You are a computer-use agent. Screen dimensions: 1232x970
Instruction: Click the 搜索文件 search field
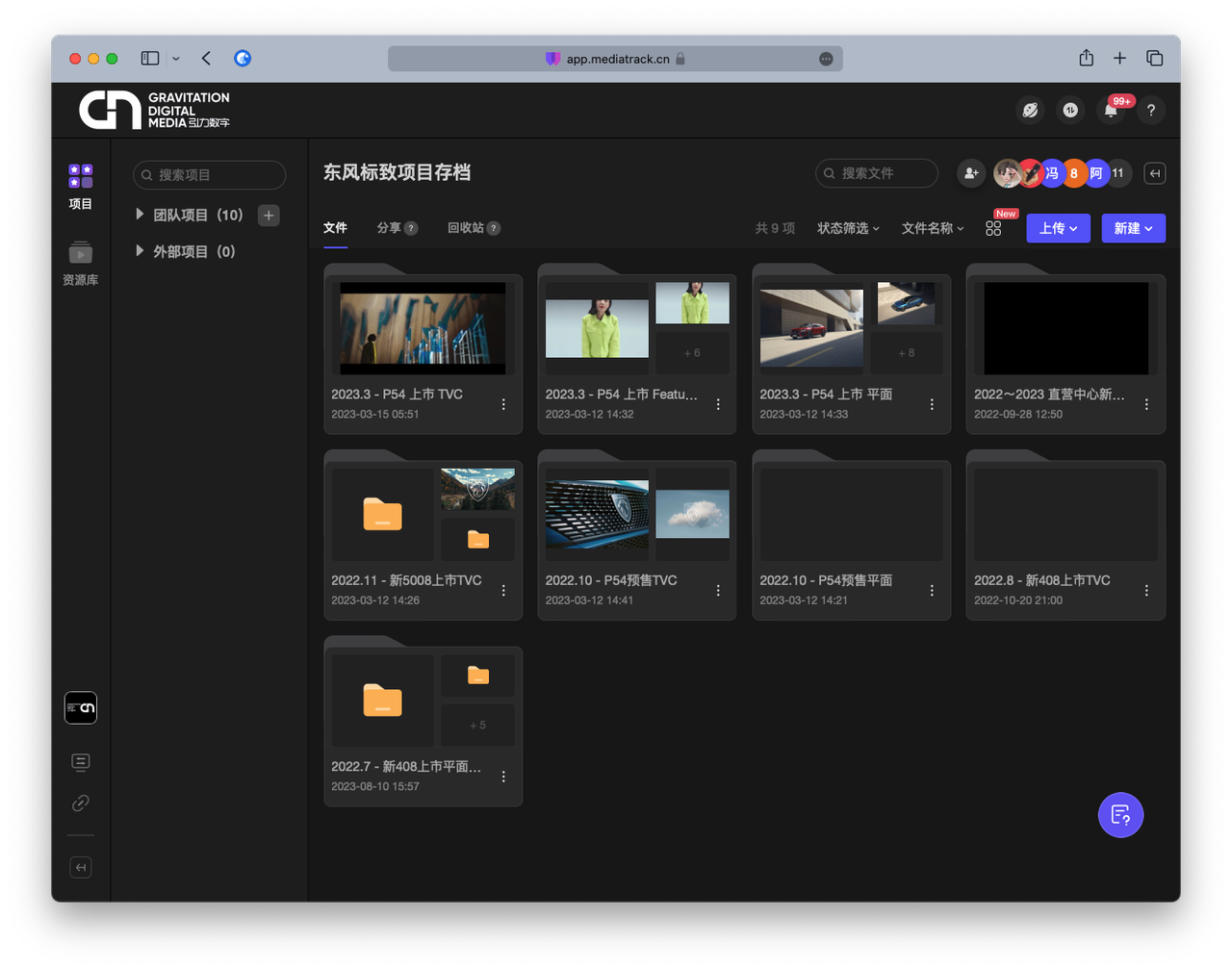pos(876,173)
